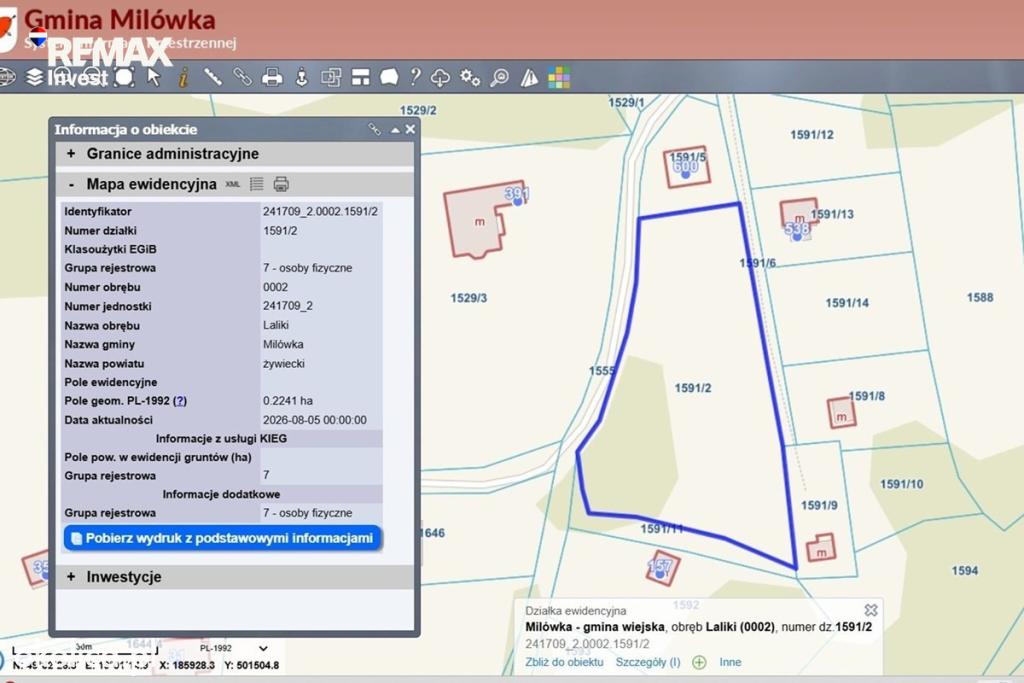Click Y coordinate 501504.8 in status bar

coord(251,665)
